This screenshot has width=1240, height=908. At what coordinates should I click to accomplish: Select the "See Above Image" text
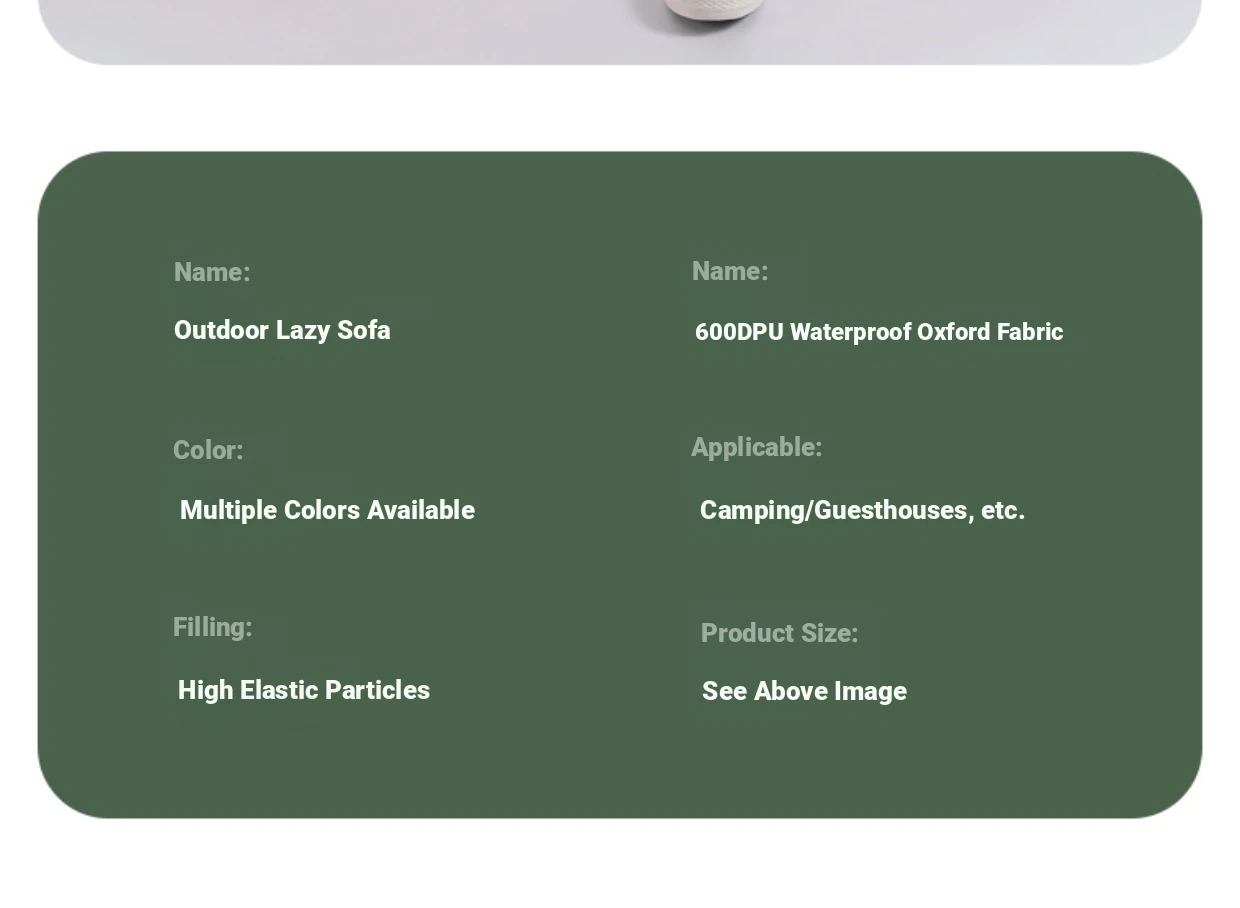(804, 691)
